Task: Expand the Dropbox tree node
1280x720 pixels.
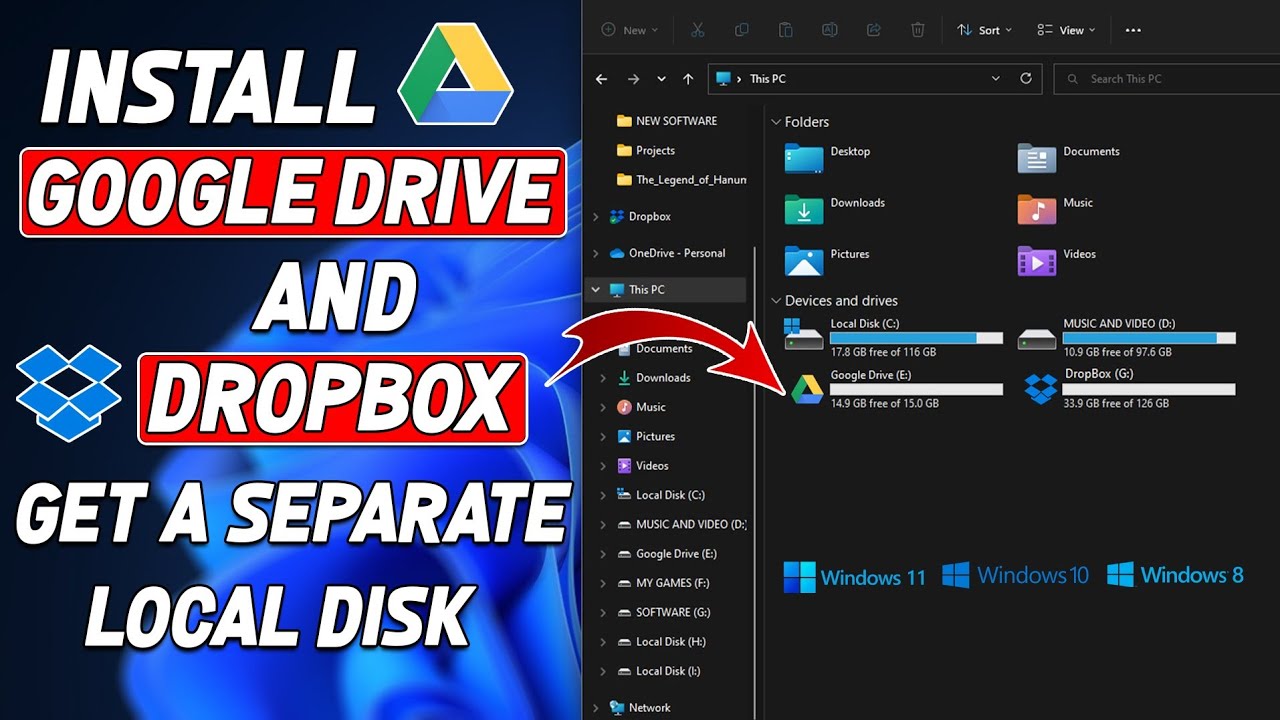Action: pyautogui.click(x=596, y=216)
